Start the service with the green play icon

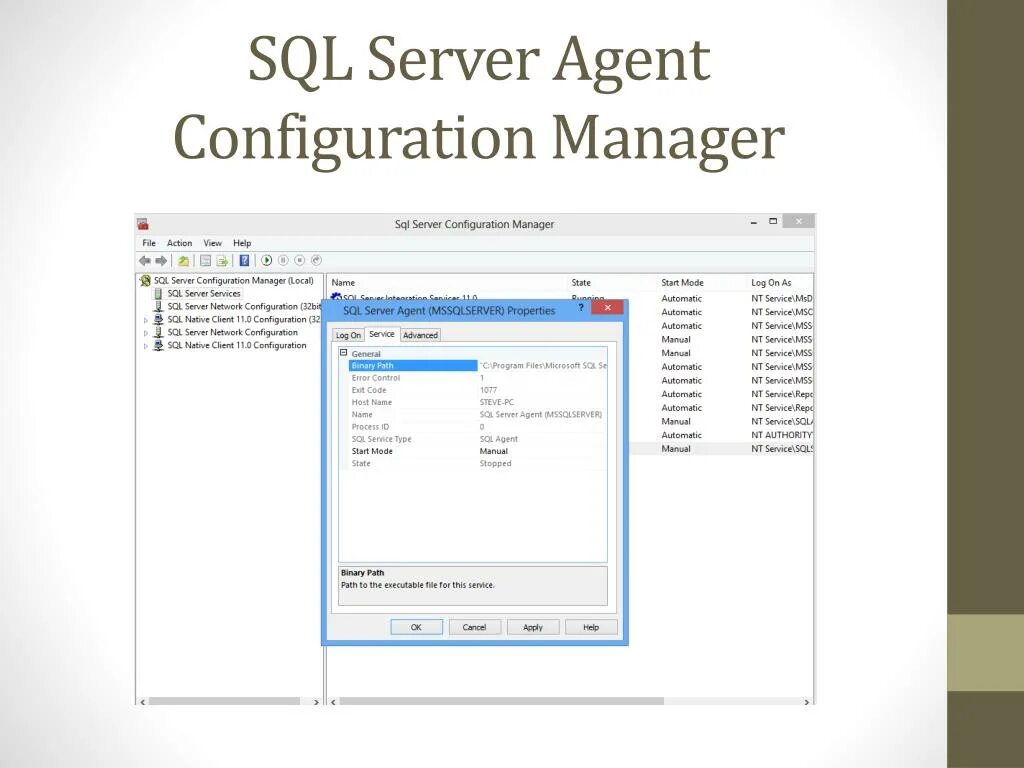(266, 260)
